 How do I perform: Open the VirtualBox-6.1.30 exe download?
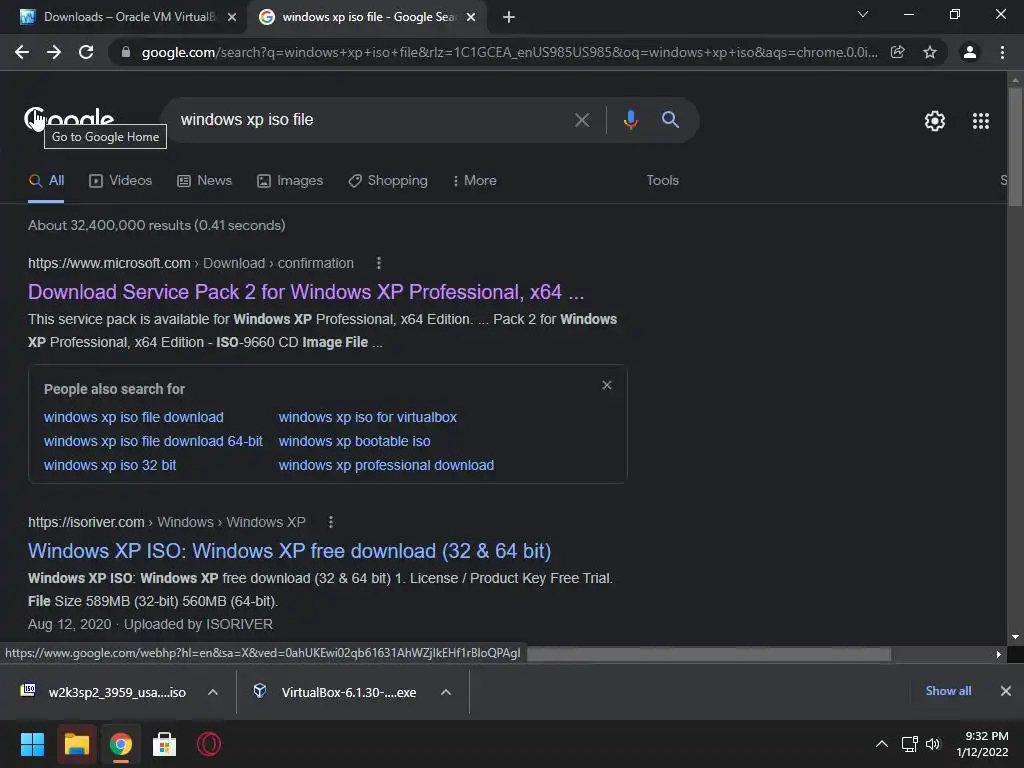click(x=334, y=692)
